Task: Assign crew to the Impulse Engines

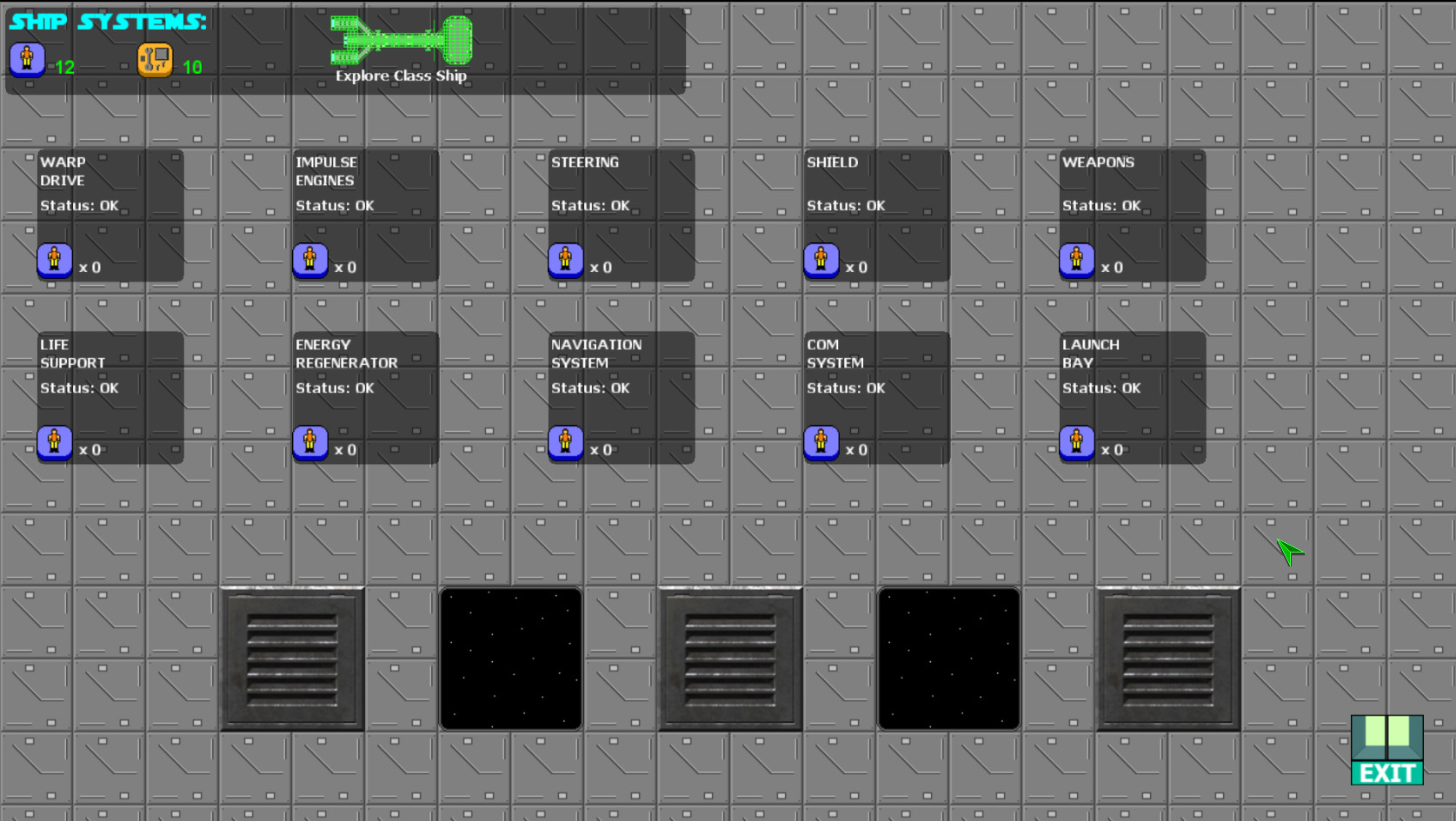Action: click(x=309, y=260)
